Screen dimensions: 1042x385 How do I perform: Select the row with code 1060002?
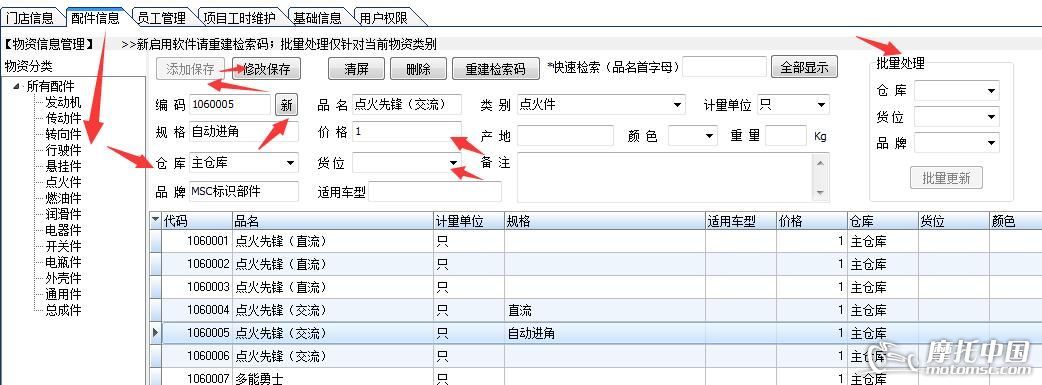click(x=595, y=264)
